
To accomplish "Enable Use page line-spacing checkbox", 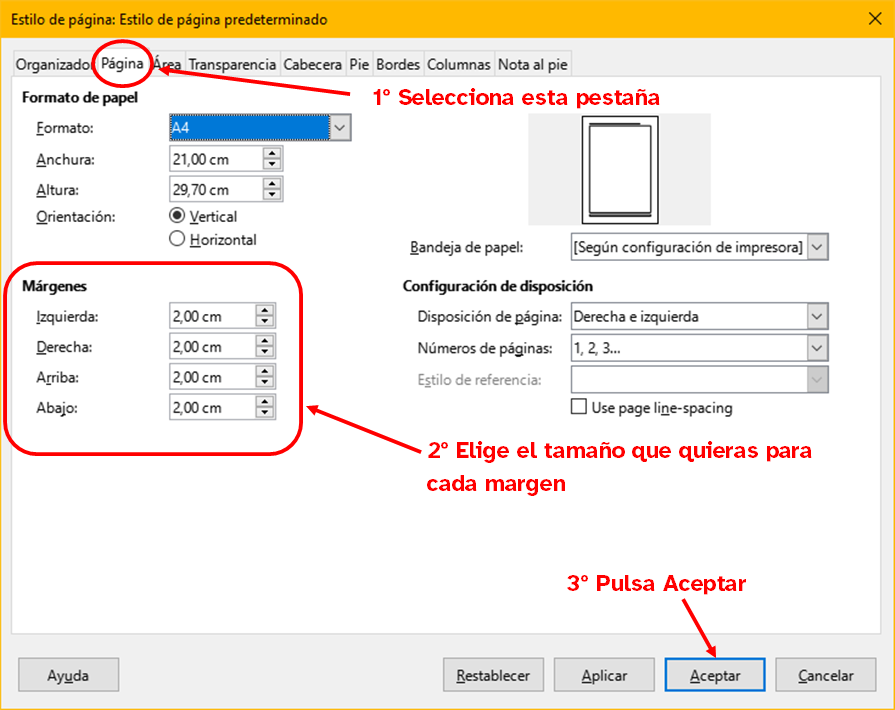I will coord(578,407).
